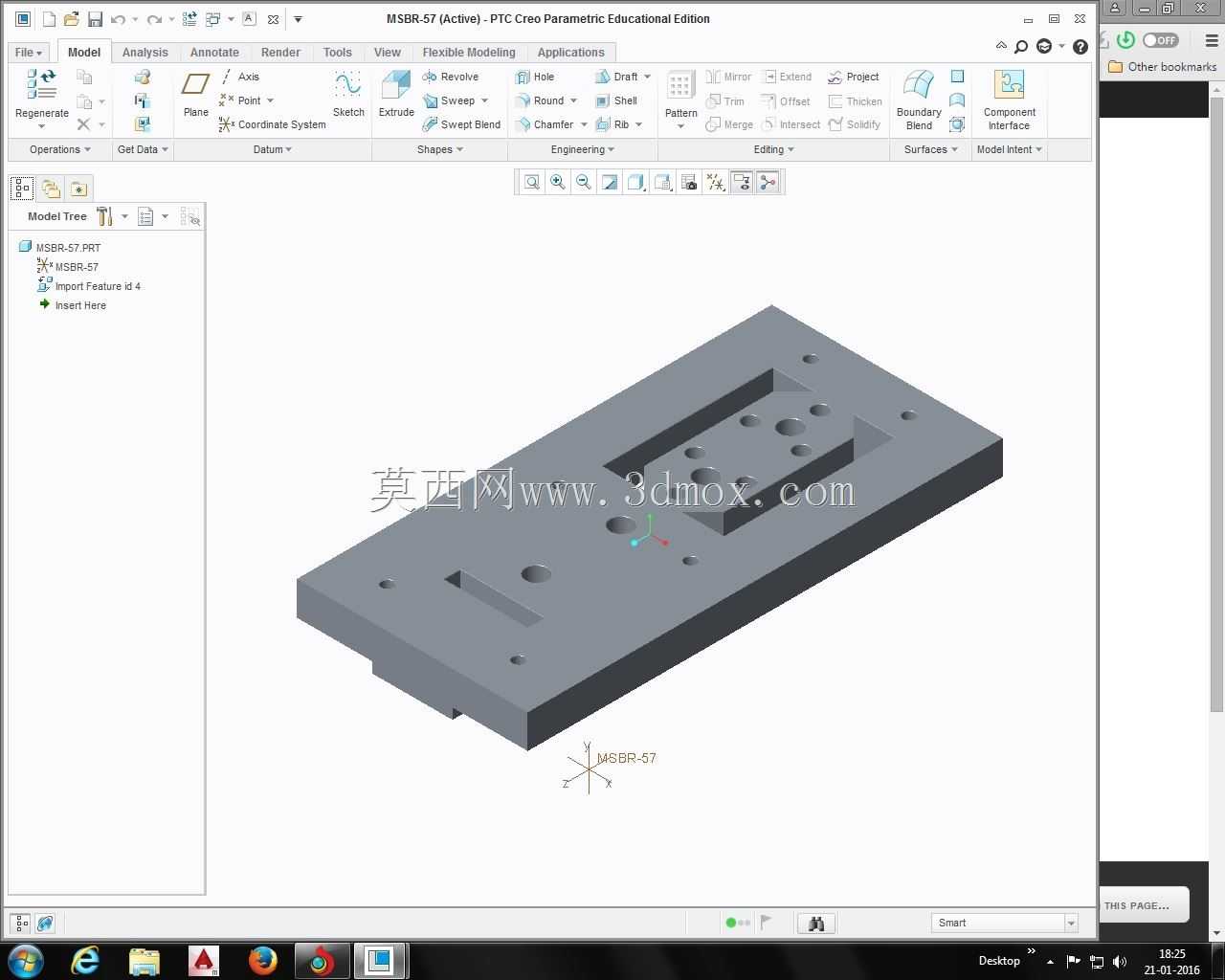Create a datum Axis
The width and height of the screenshot is (1225, 980).
pyautogui.click(x=239, y=77)
